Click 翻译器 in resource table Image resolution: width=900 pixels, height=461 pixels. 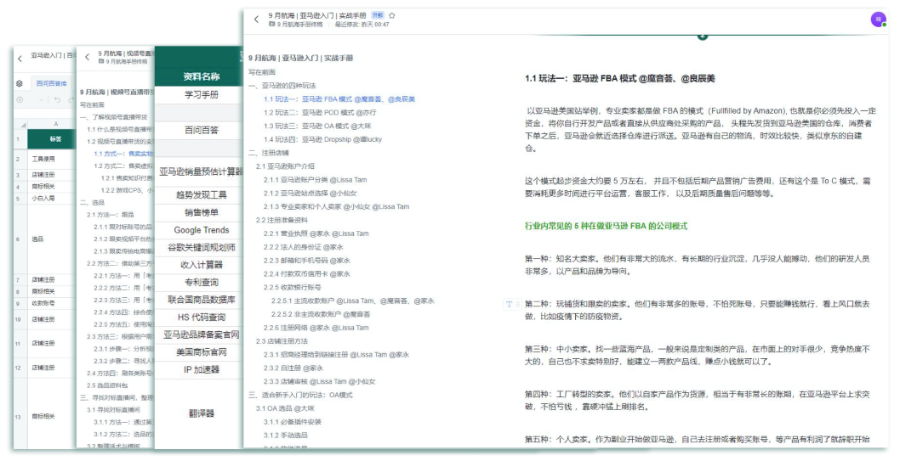[x=201, y=413]
